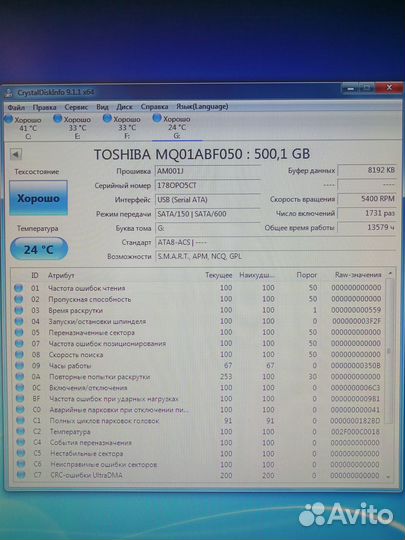
Task: Click the previous disk arrow button
Action: pos(15,154)
